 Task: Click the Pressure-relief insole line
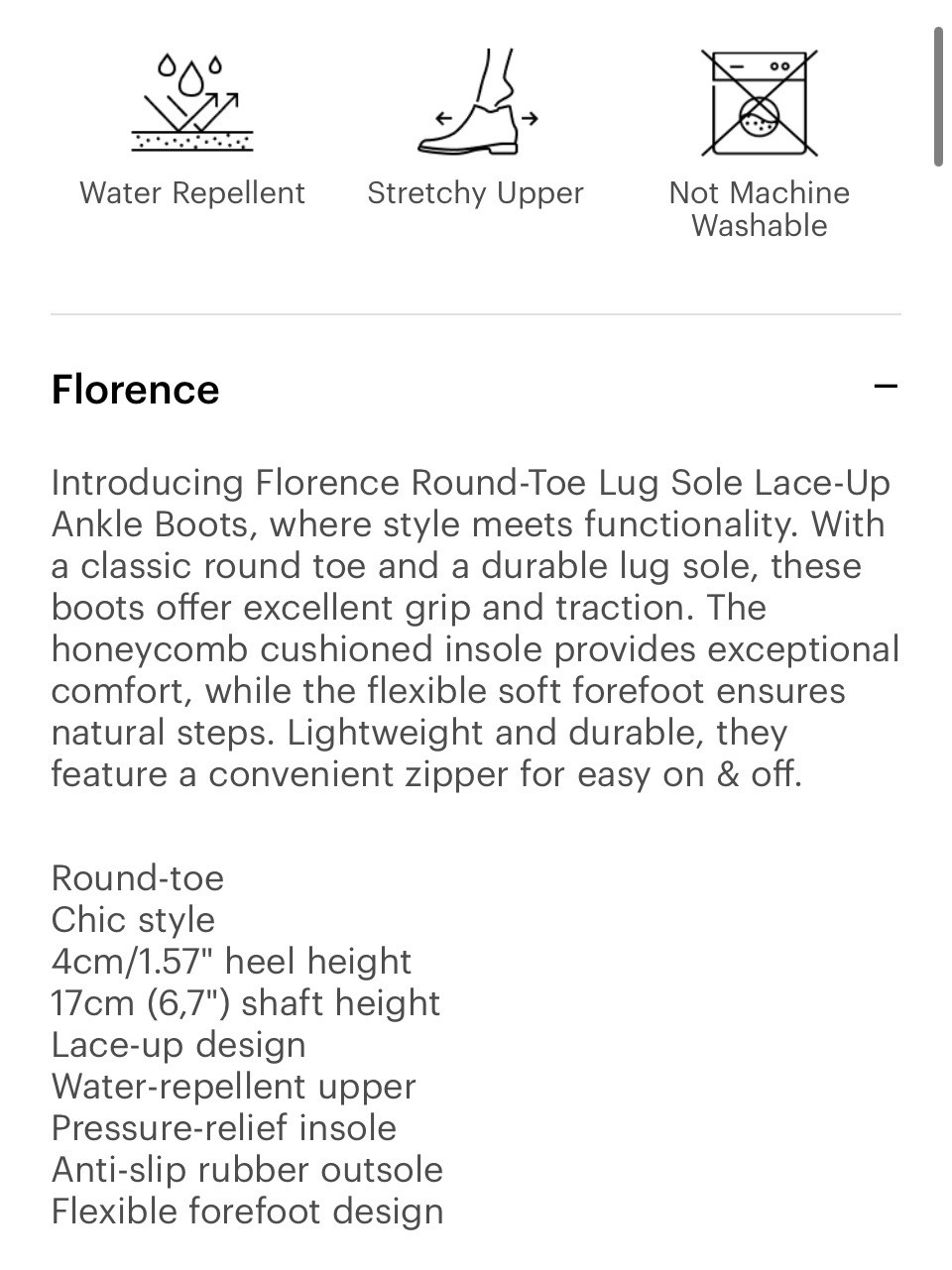[223, 1128]
